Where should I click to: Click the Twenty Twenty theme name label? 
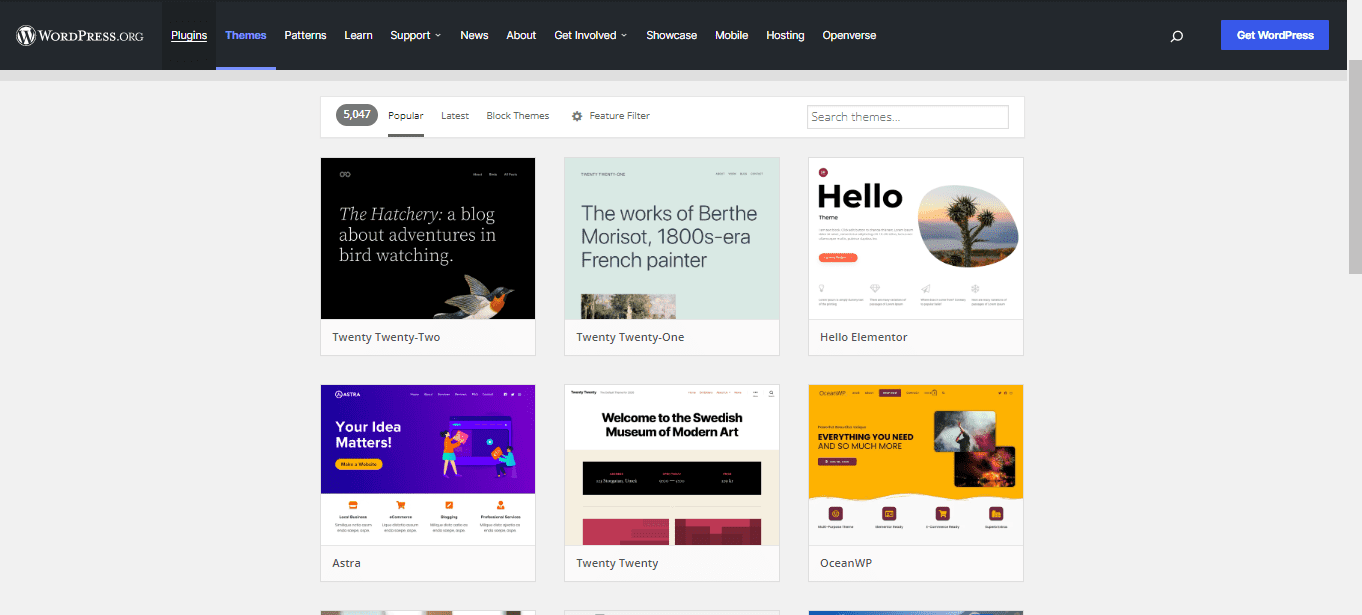pos(617,563)
